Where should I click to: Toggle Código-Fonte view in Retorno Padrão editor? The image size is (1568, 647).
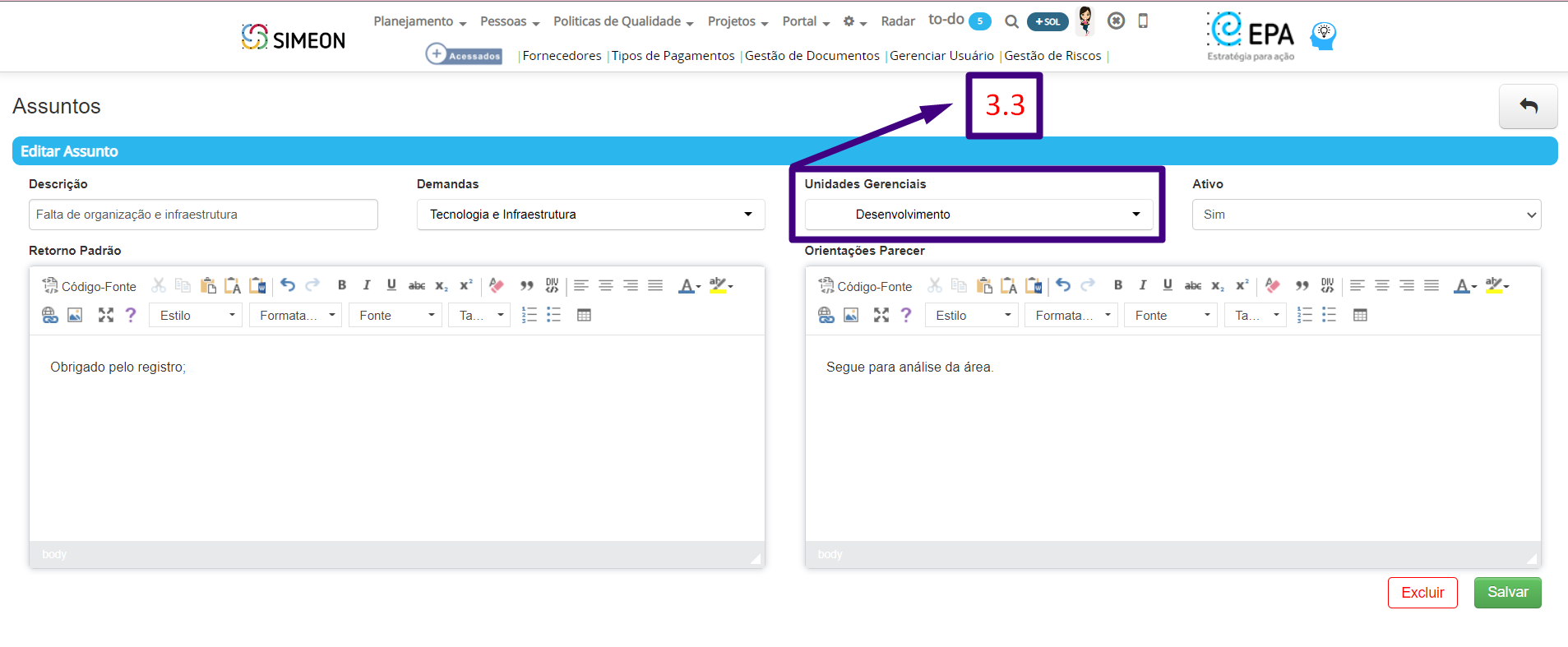[x=90, y=286]
